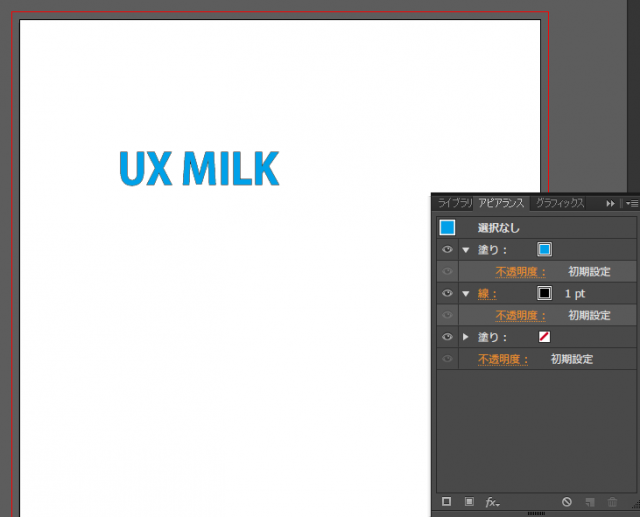Click the trash Delete Selected Item icon
This screenshot has height=517, width=640.
point(613,501)
